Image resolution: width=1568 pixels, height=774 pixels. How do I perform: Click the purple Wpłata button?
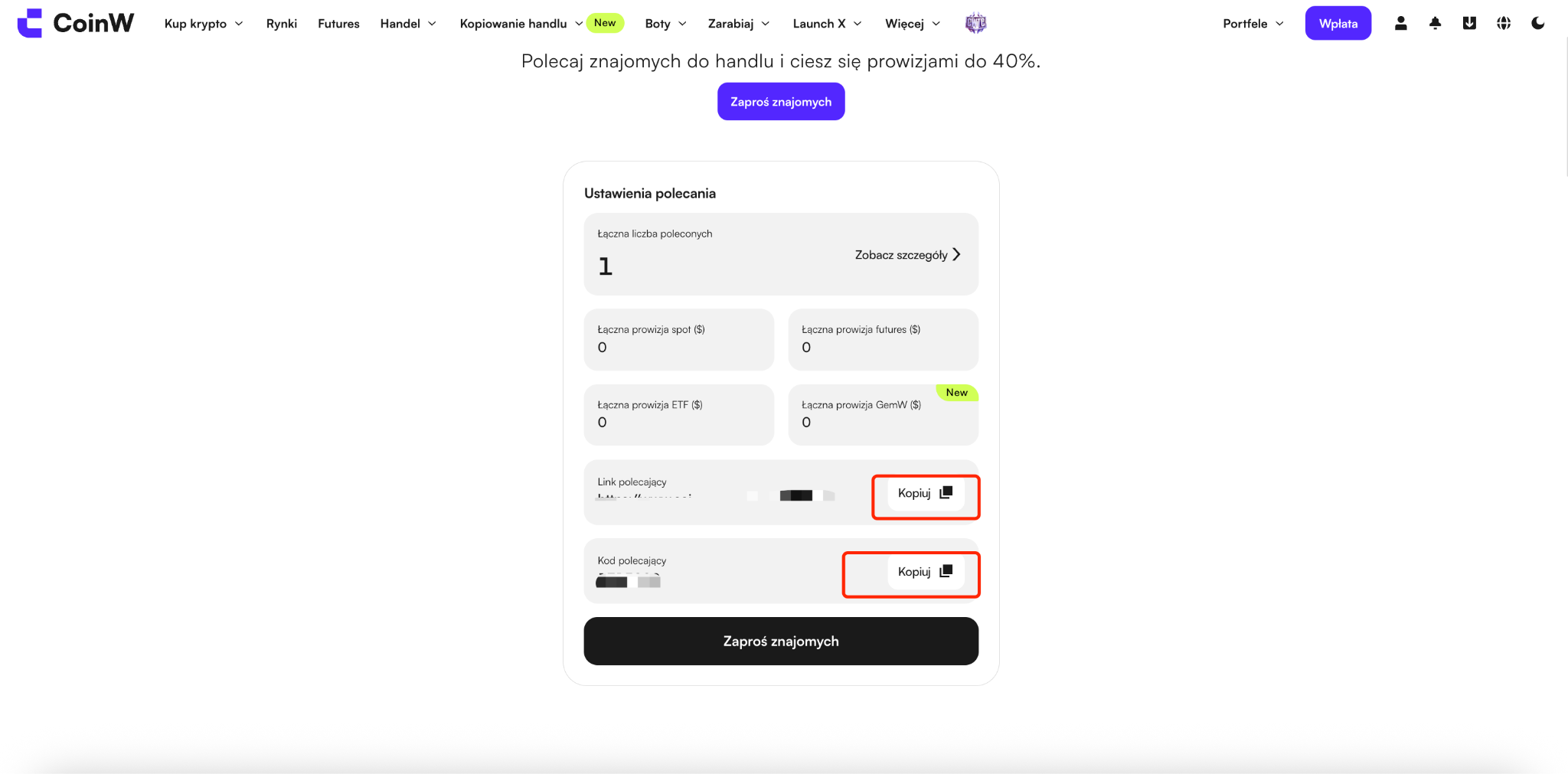pos(1338,23)
